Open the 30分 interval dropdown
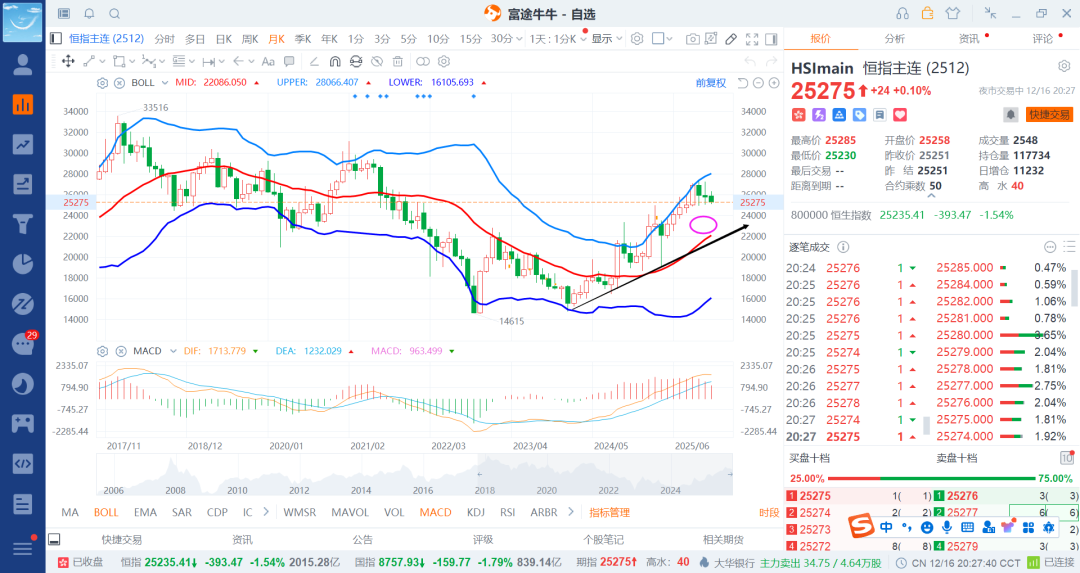This screenshot has width=1080, height=573. [x=505, y=39]
